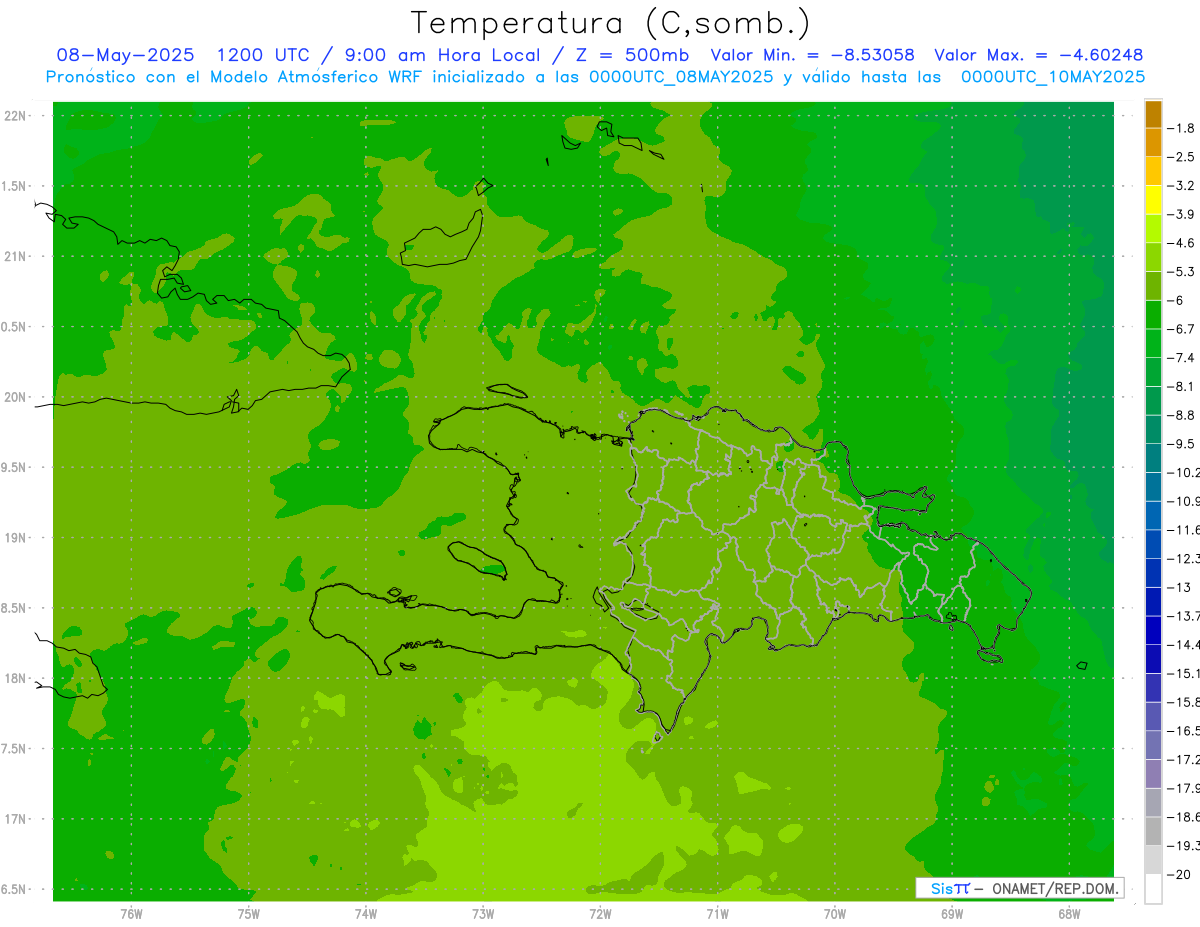The height and width of the screenshot is (927, 1200).
Task: Click the 'Valor Max. = -4.60248' text
Action: click(1039, 55)
